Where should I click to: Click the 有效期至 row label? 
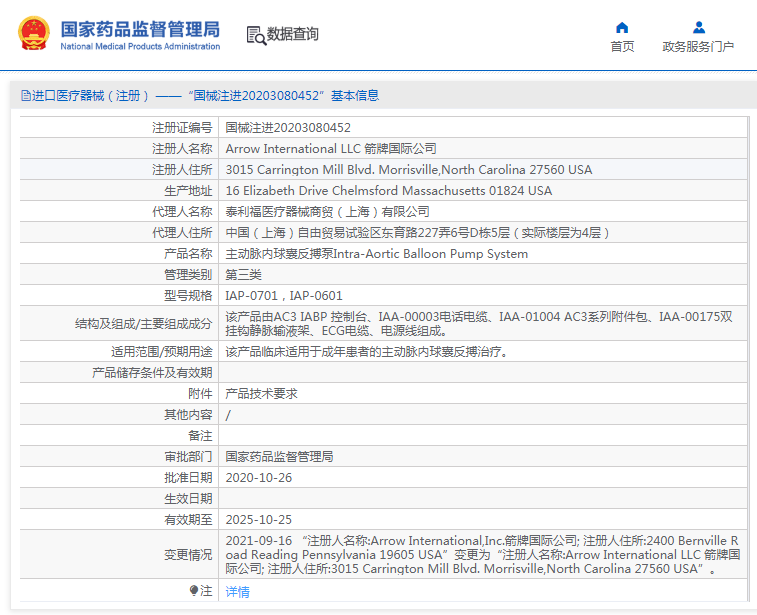(x=188, y=519)
